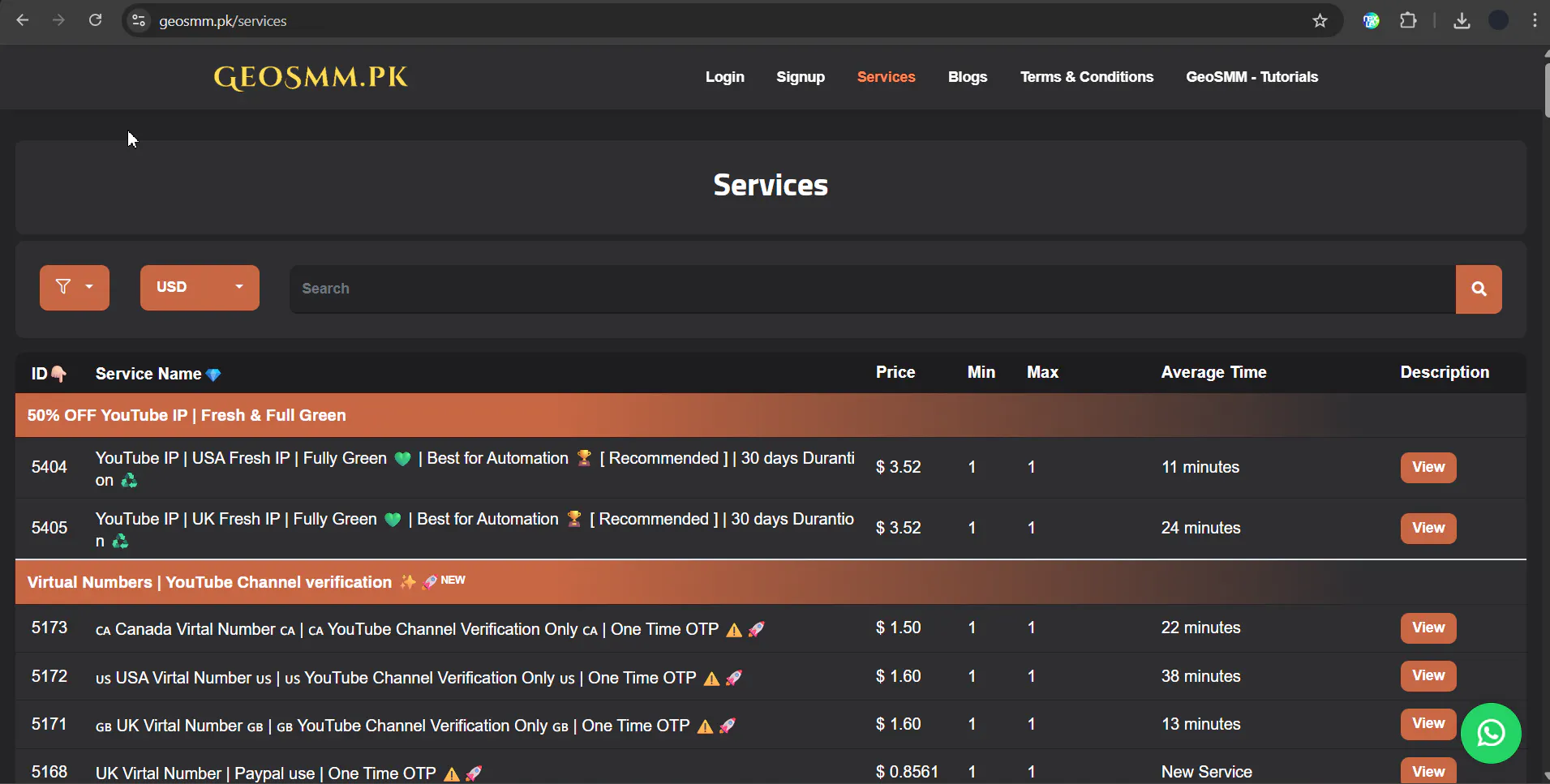Click service ID 5404
Viewport: 1550px width, 784px height.
(x=49, y=467)
